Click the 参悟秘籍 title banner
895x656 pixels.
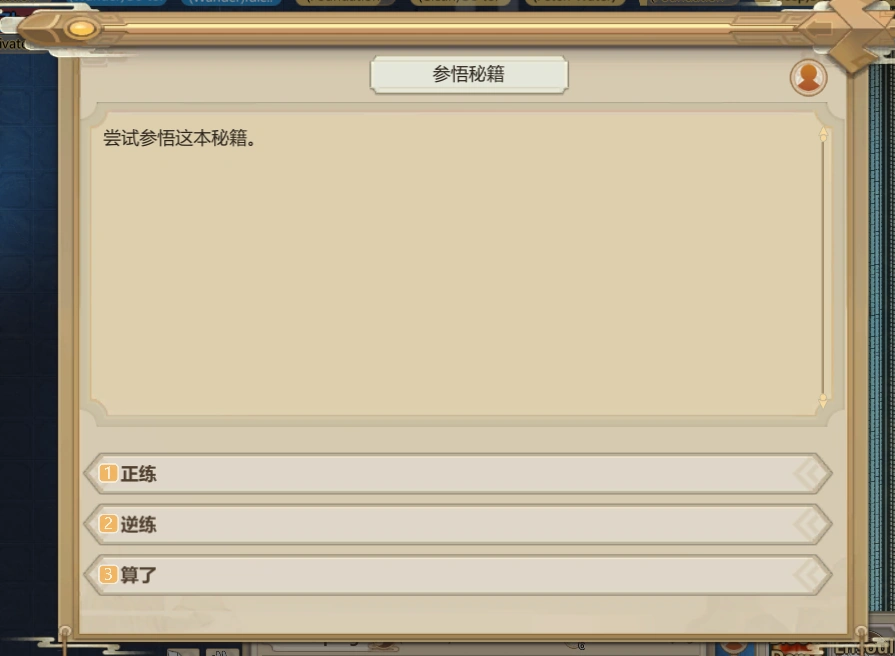[x=469, y=74]
